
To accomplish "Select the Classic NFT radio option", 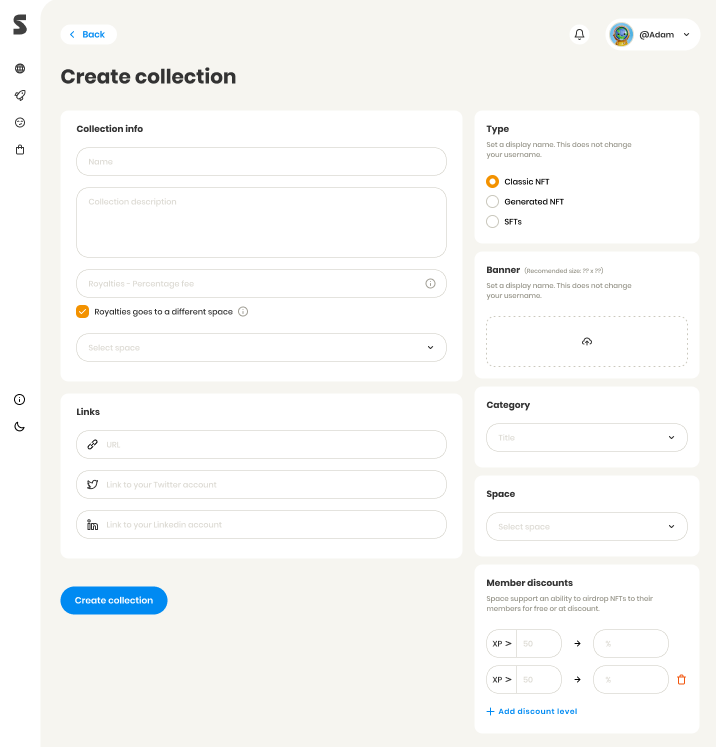I will [x=492, y=182].
